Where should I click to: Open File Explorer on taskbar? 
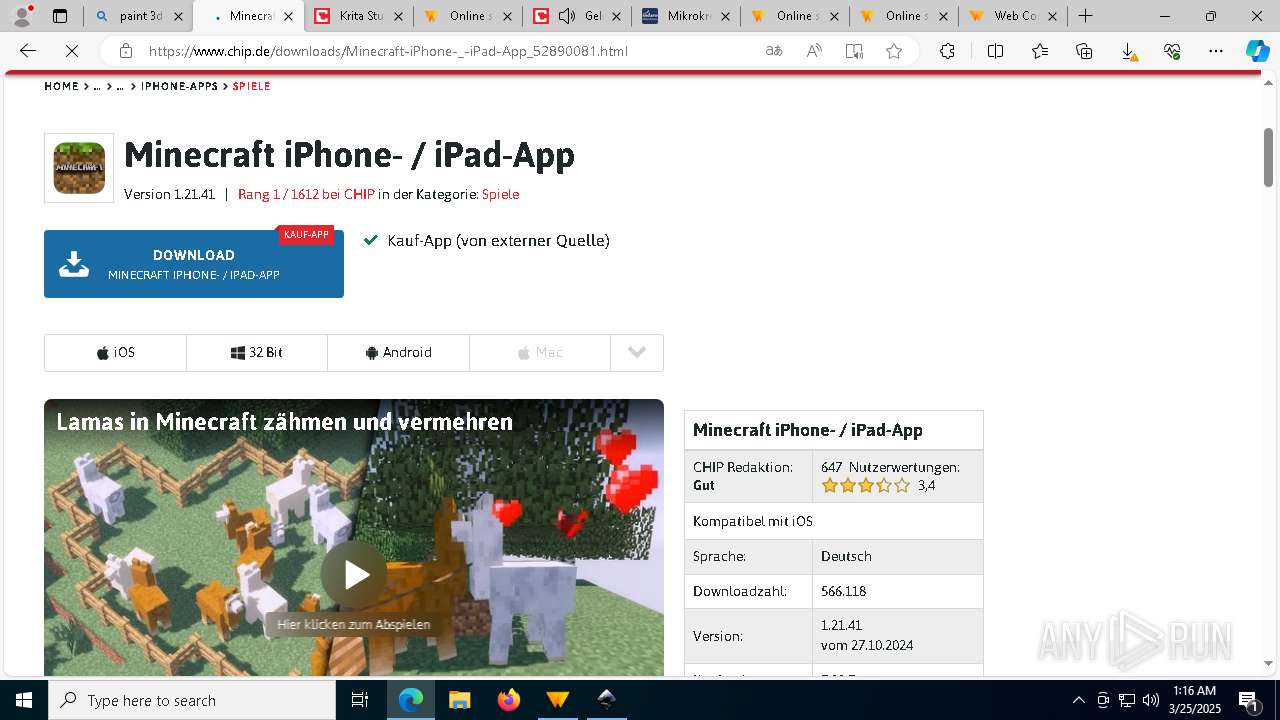459,700
